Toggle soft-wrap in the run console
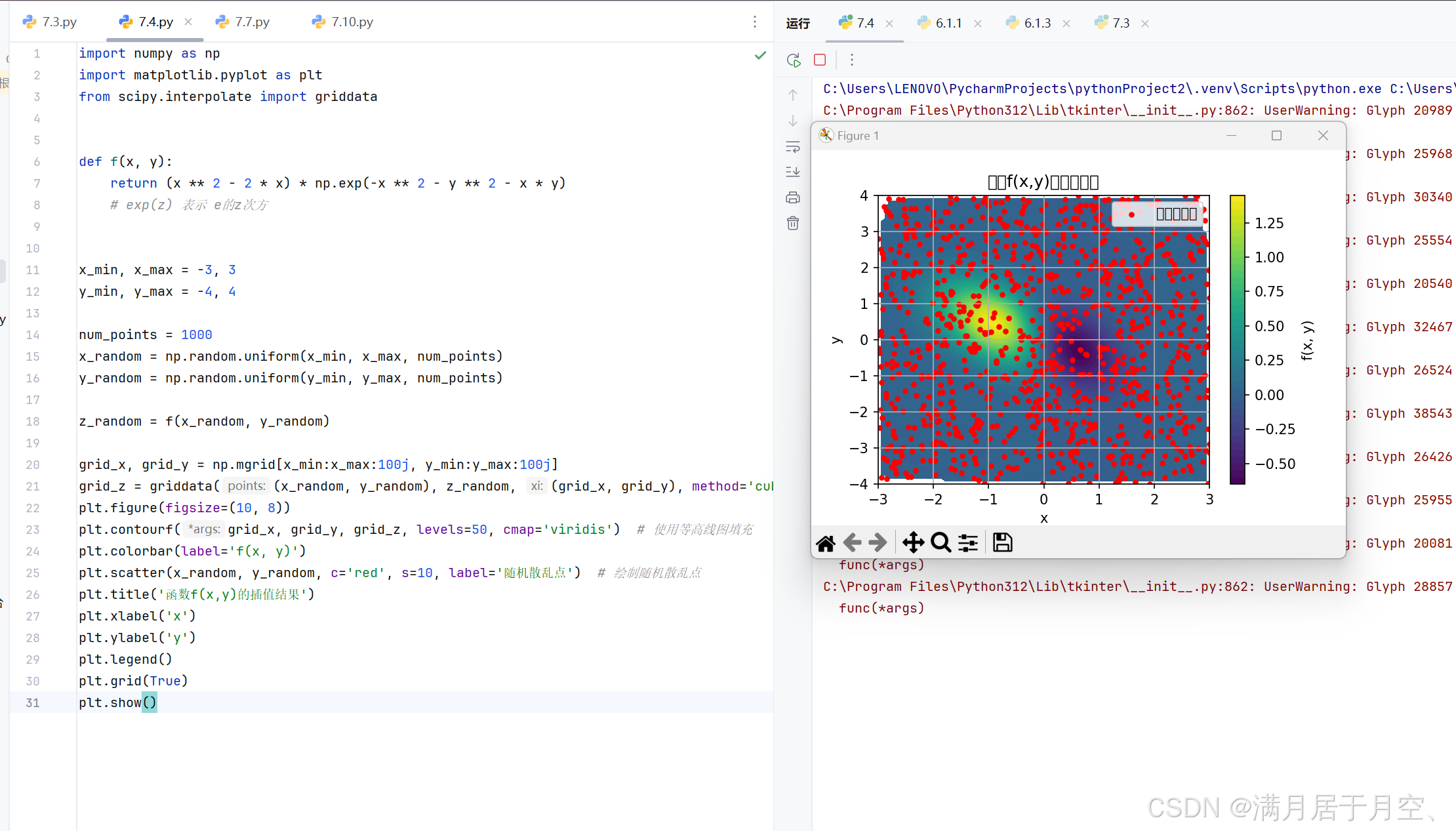 tap(793, 146)
